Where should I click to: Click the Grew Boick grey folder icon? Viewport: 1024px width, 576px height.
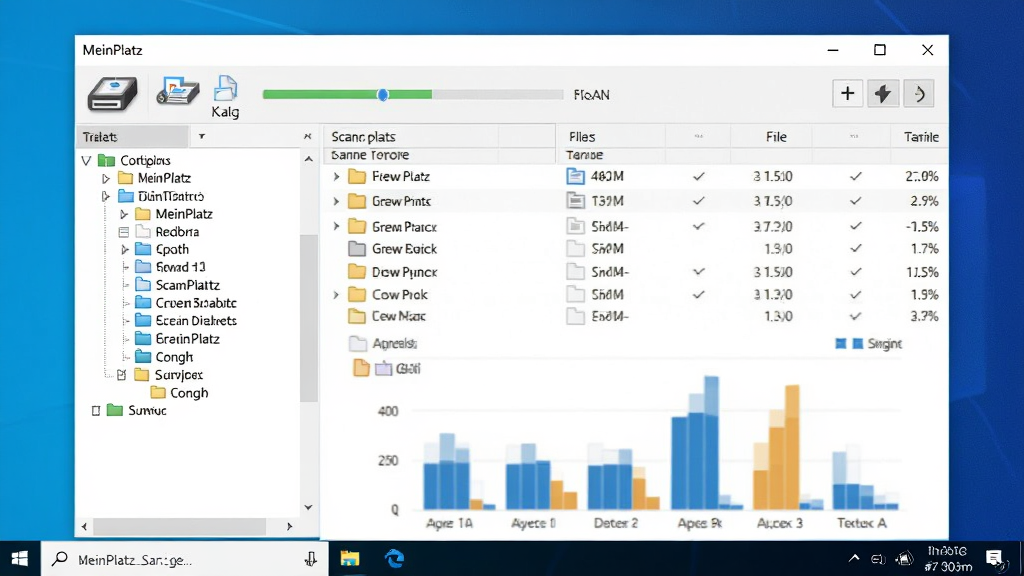click(357, 249)
